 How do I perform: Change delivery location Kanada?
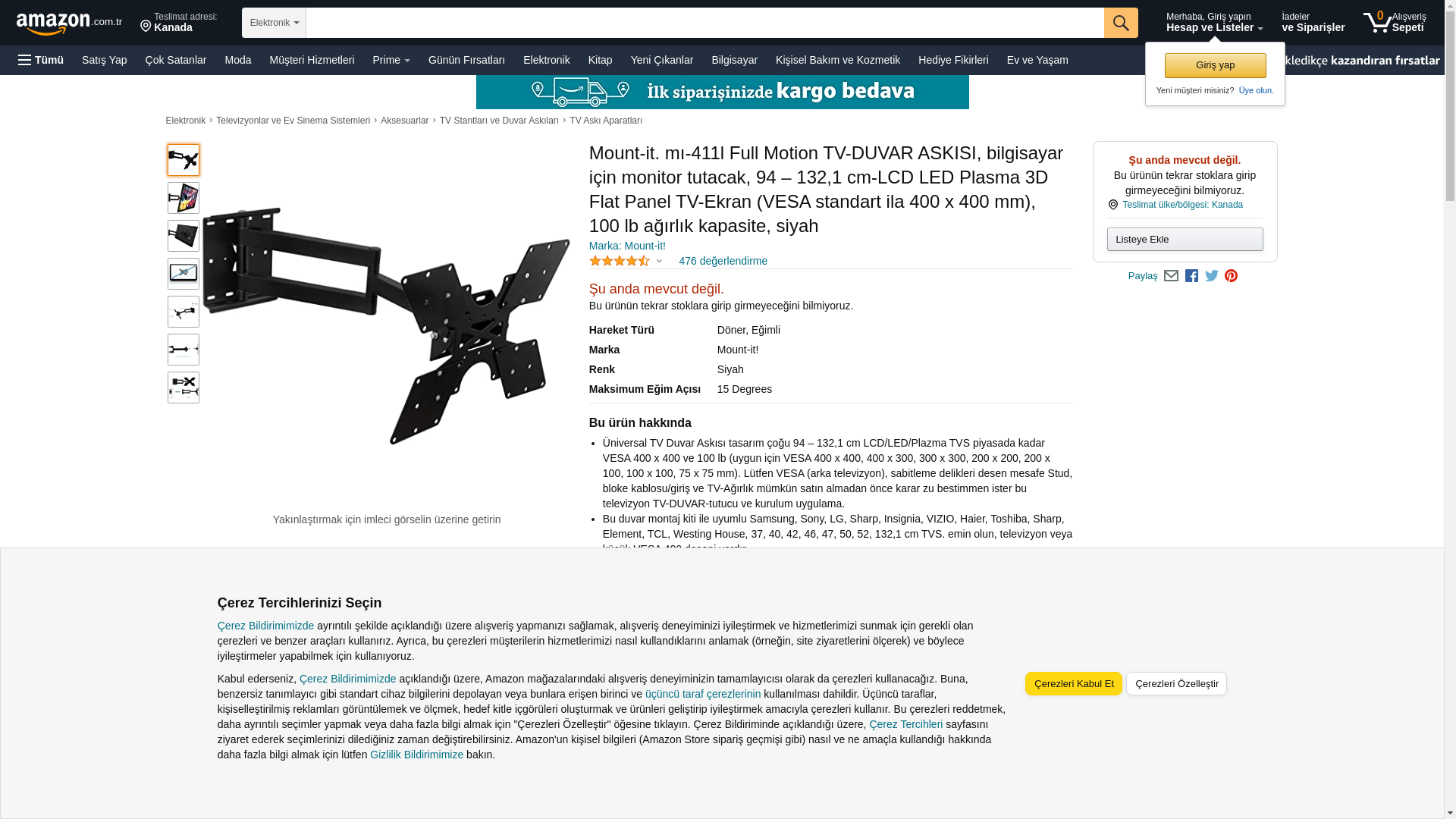pyautogui.click(x=179, y=23)
